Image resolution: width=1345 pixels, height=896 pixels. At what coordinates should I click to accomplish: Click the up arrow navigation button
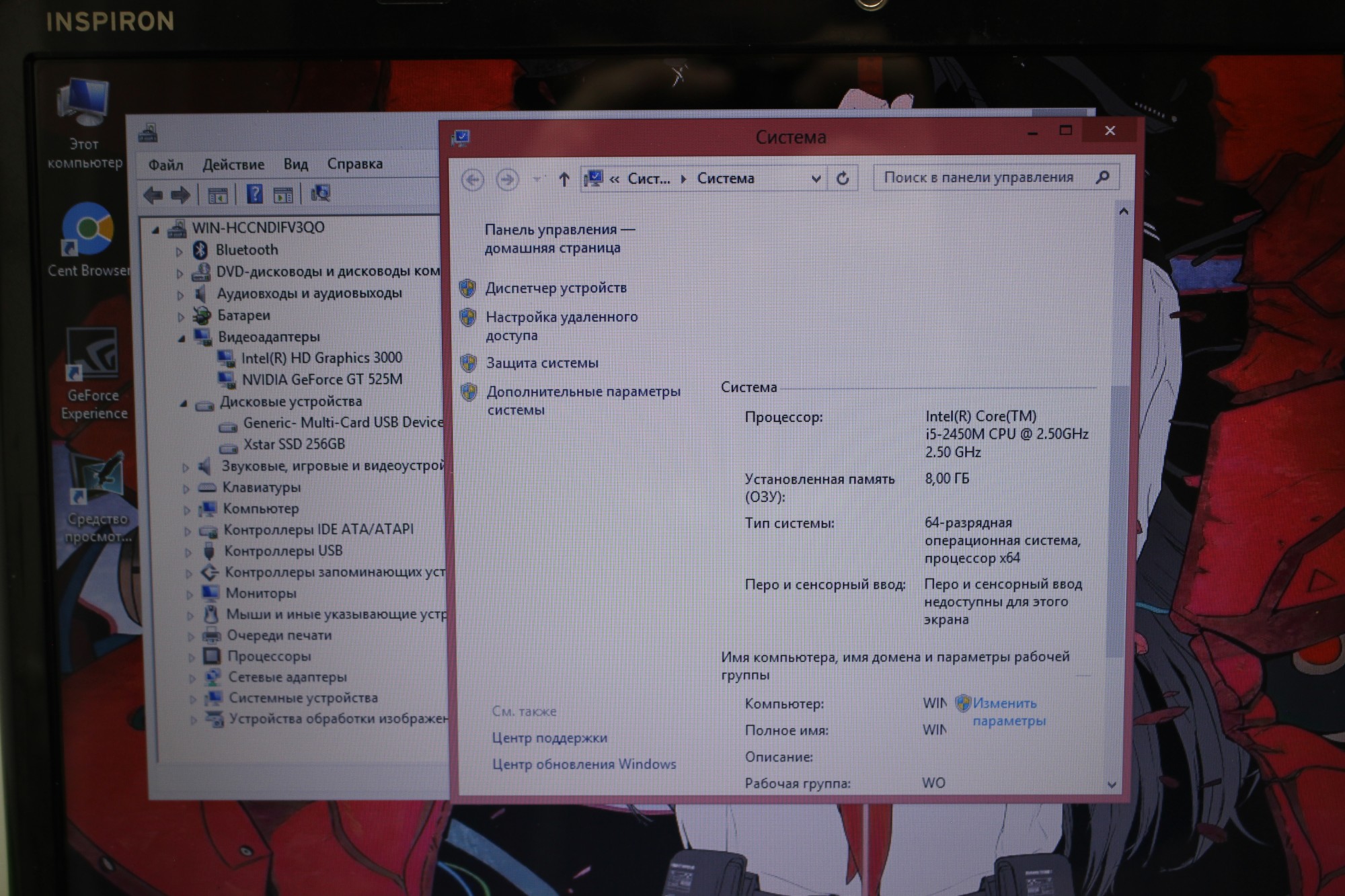point(564,179)
